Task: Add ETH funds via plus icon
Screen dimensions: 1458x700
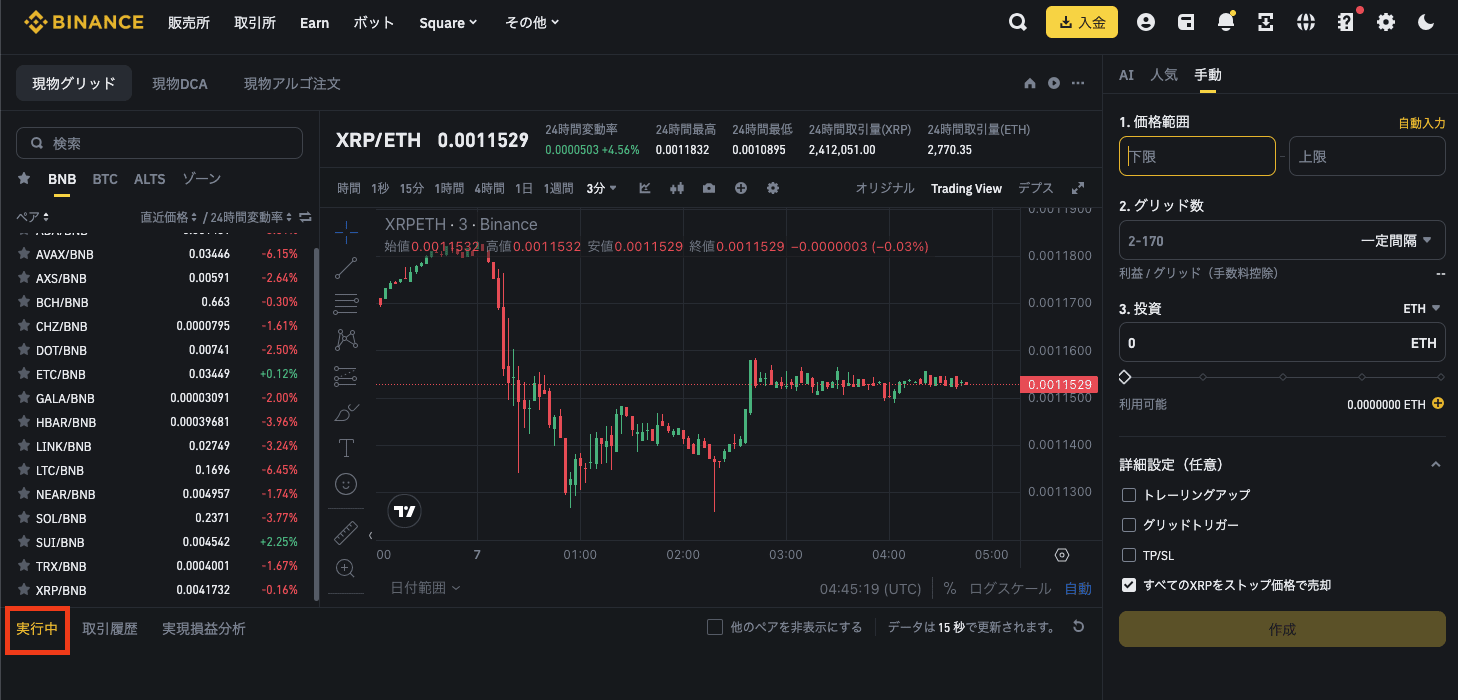Action: [x=1438, y=404]
